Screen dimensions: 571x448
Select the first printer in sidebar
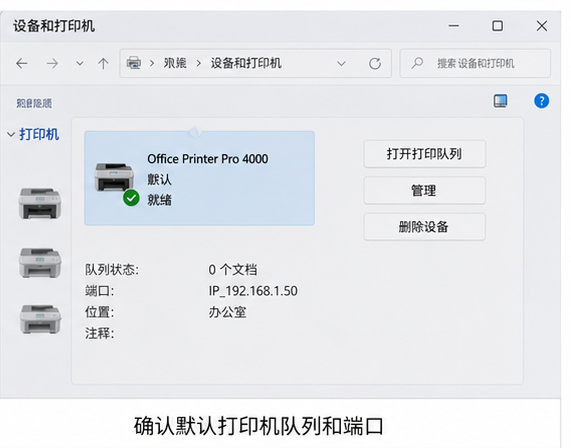(x=40, y=203)
